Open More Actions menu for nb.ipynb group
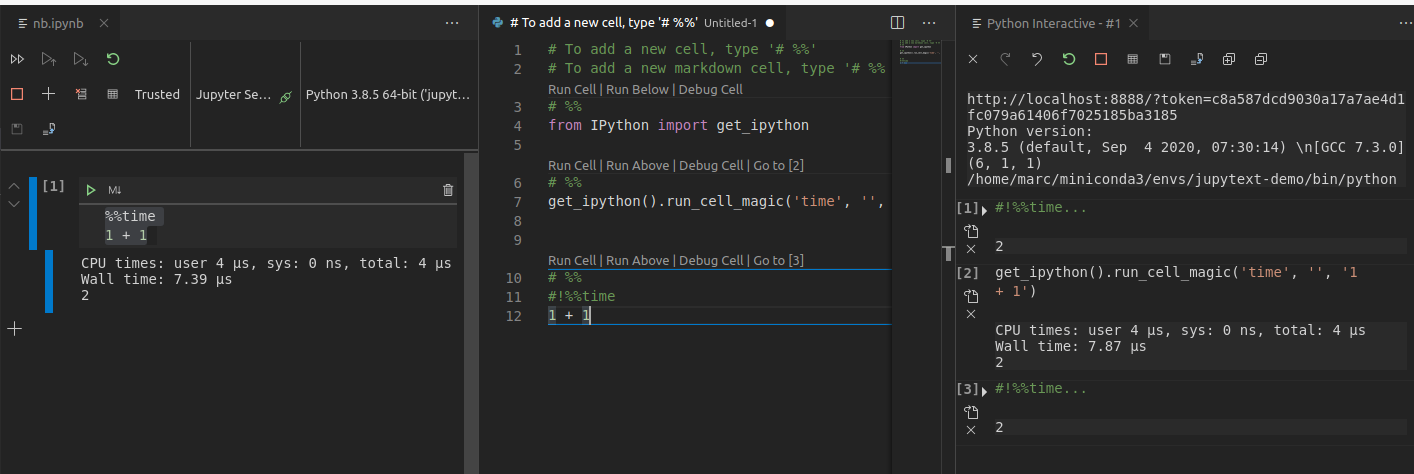The image size is (1414, 474). coord(452,22)
